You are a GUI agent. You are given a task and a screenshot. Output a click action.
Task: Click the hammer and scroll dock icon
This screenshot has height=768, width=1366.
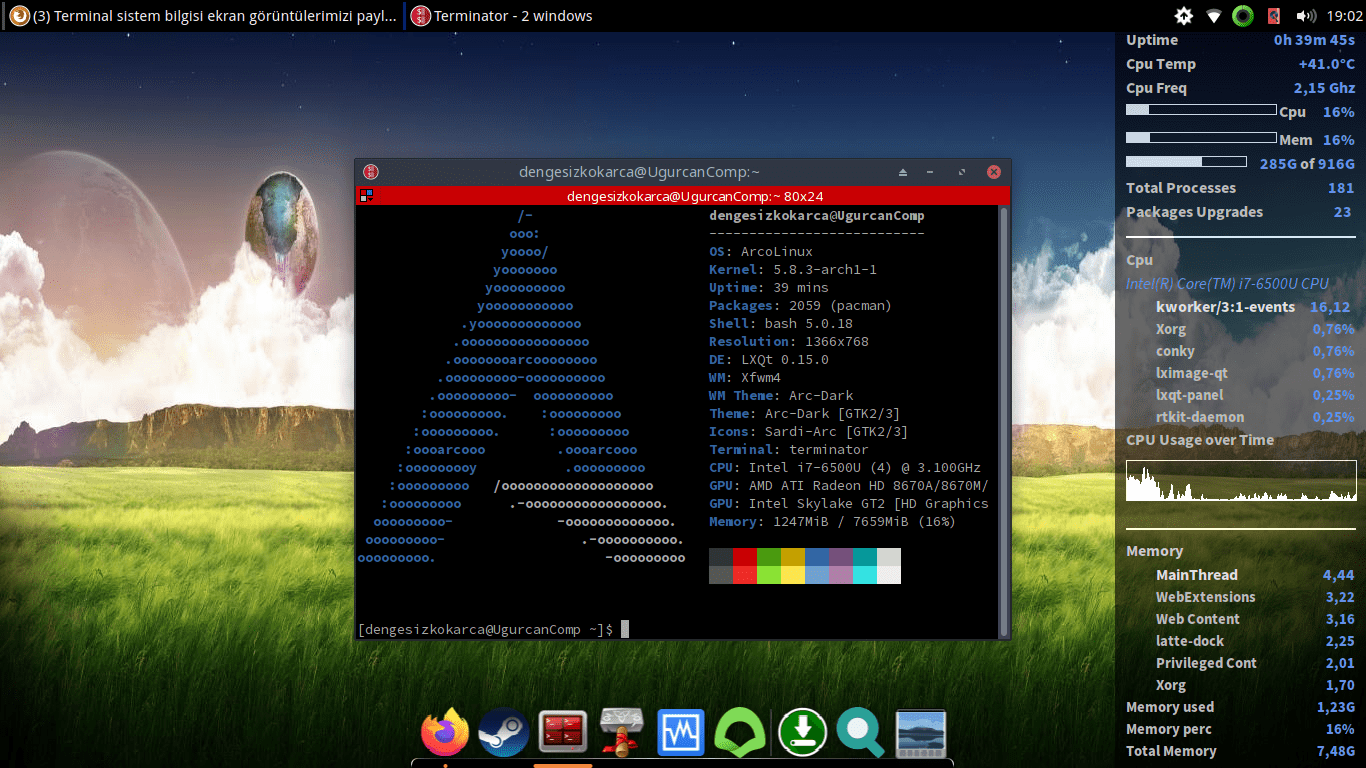(621, 733)
